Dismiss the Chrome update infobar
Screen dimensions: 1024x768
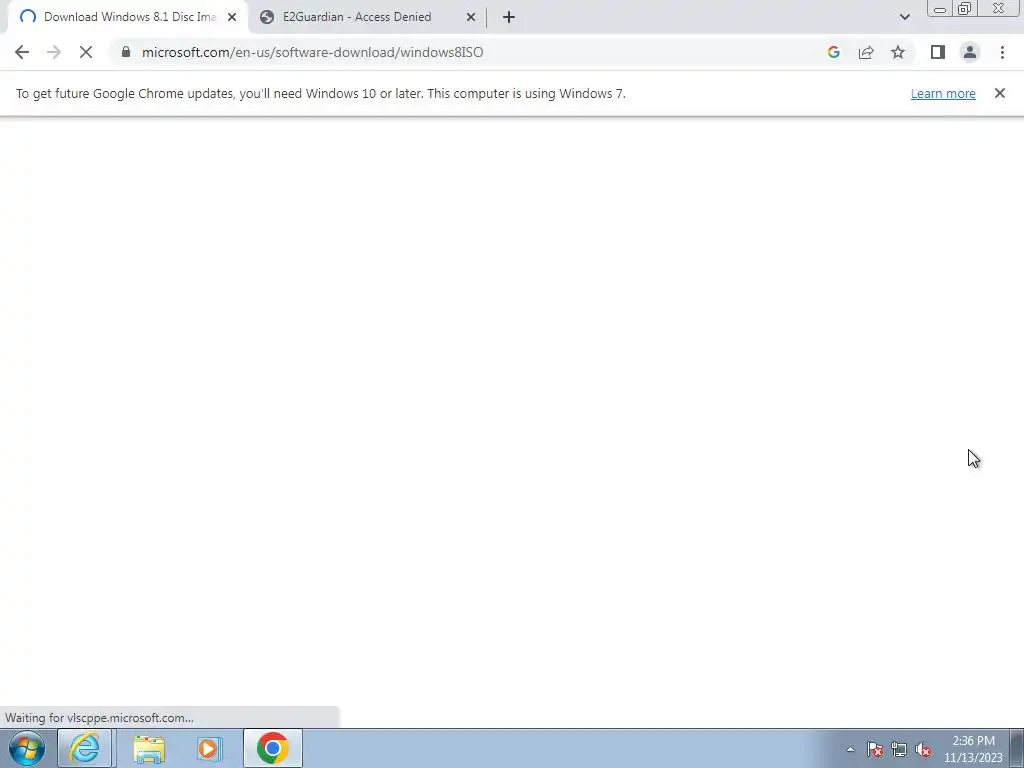coord(999,93)
